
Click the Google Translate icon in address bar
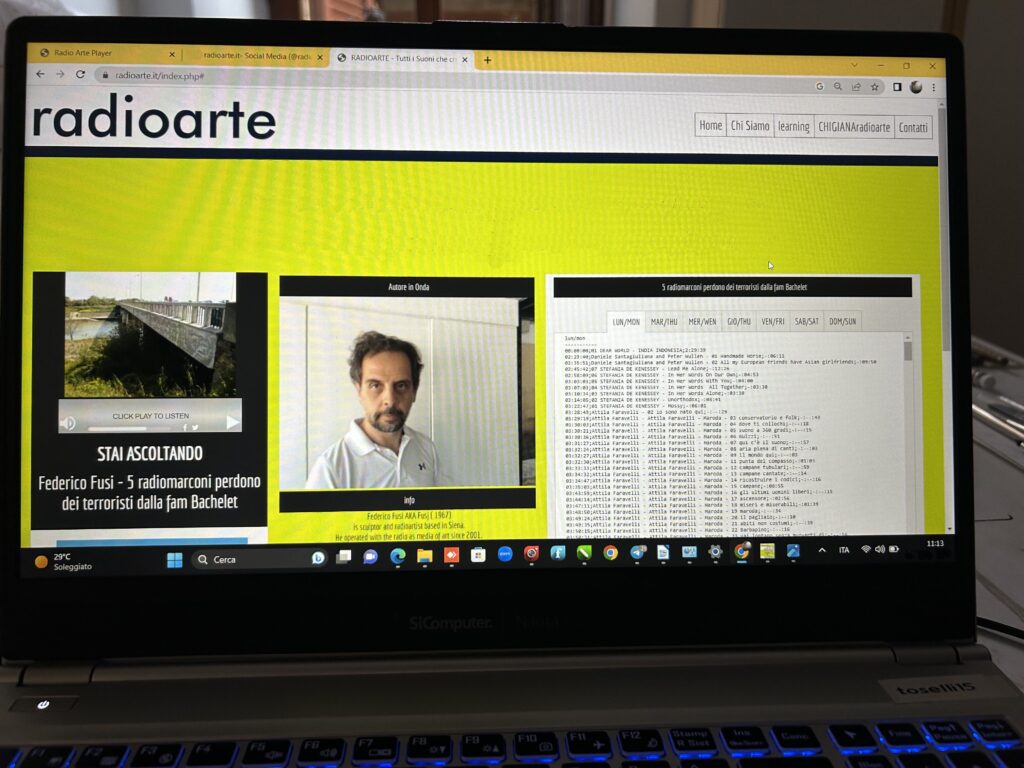[x=820, y=86]
